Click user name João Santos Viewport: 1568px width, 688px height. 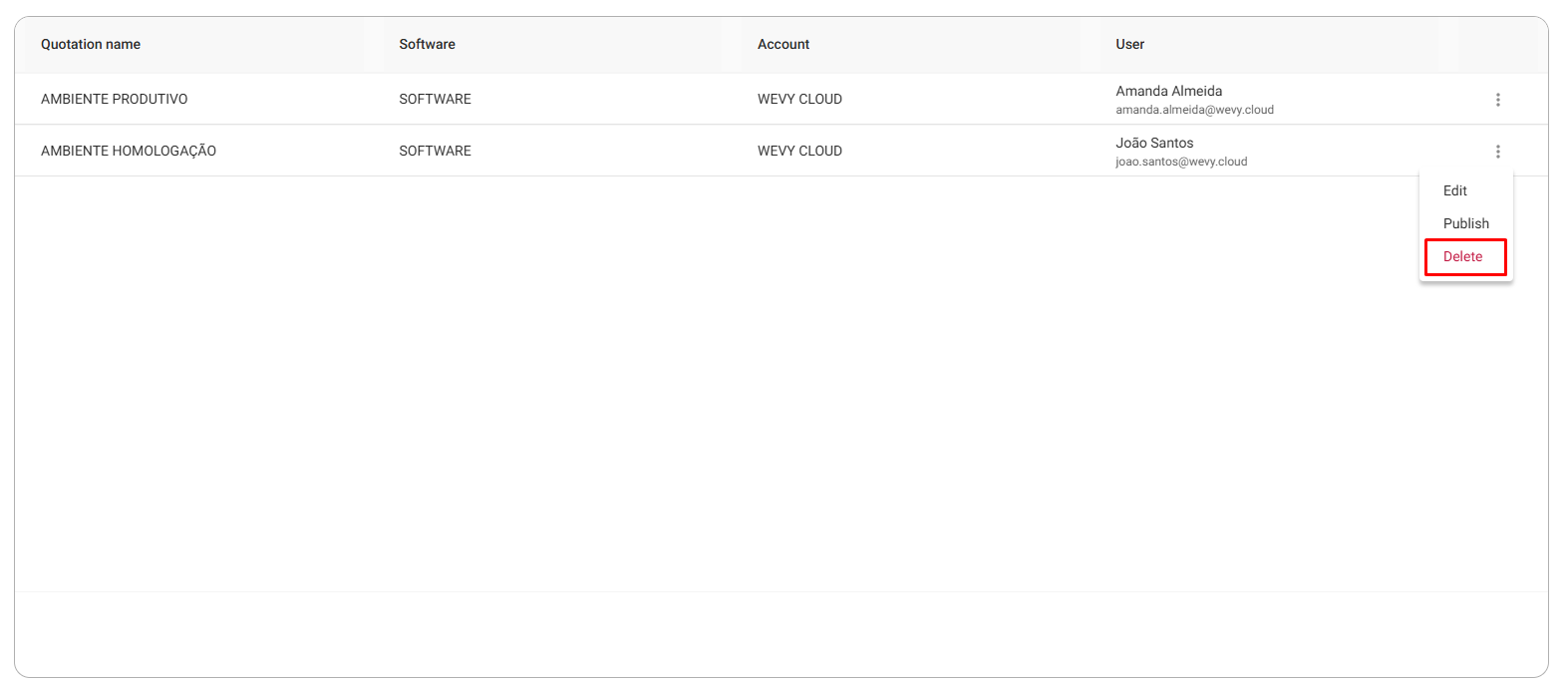pyautogui.click(x=1154, y=143)
